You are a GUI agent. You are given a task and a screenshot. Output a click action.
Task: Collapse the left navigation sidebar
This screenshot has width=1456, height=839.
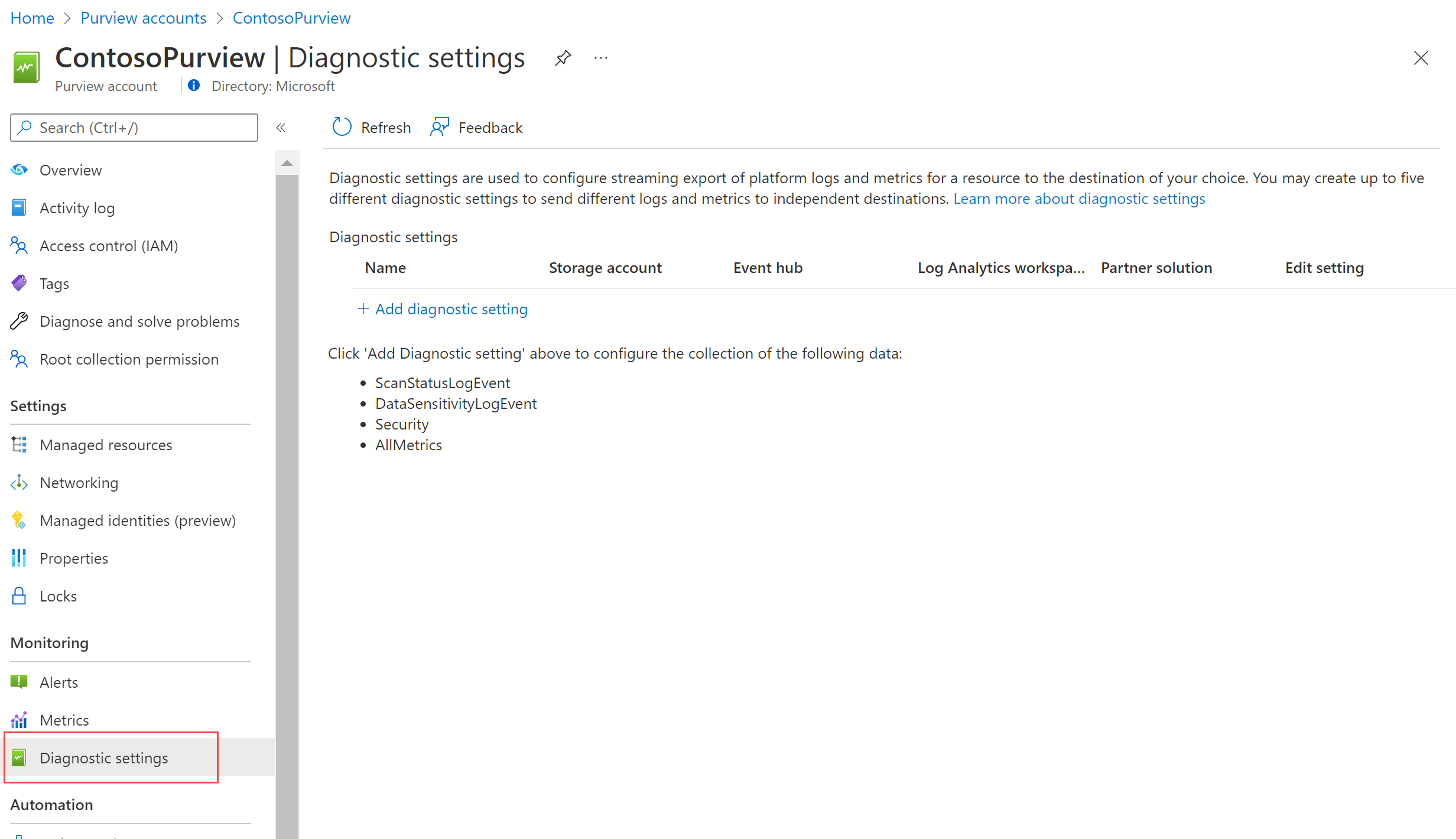(281, 127)
